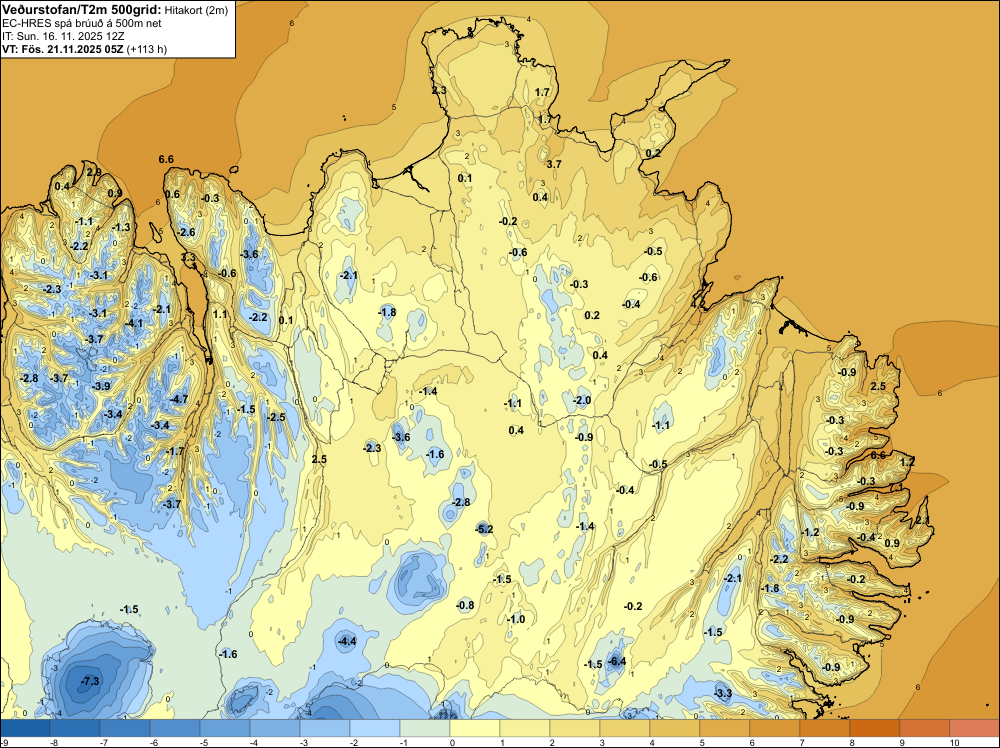Pick the pale yellow swatch between 0 and 1
1000x748 pixels.
[x=475, y=728]
